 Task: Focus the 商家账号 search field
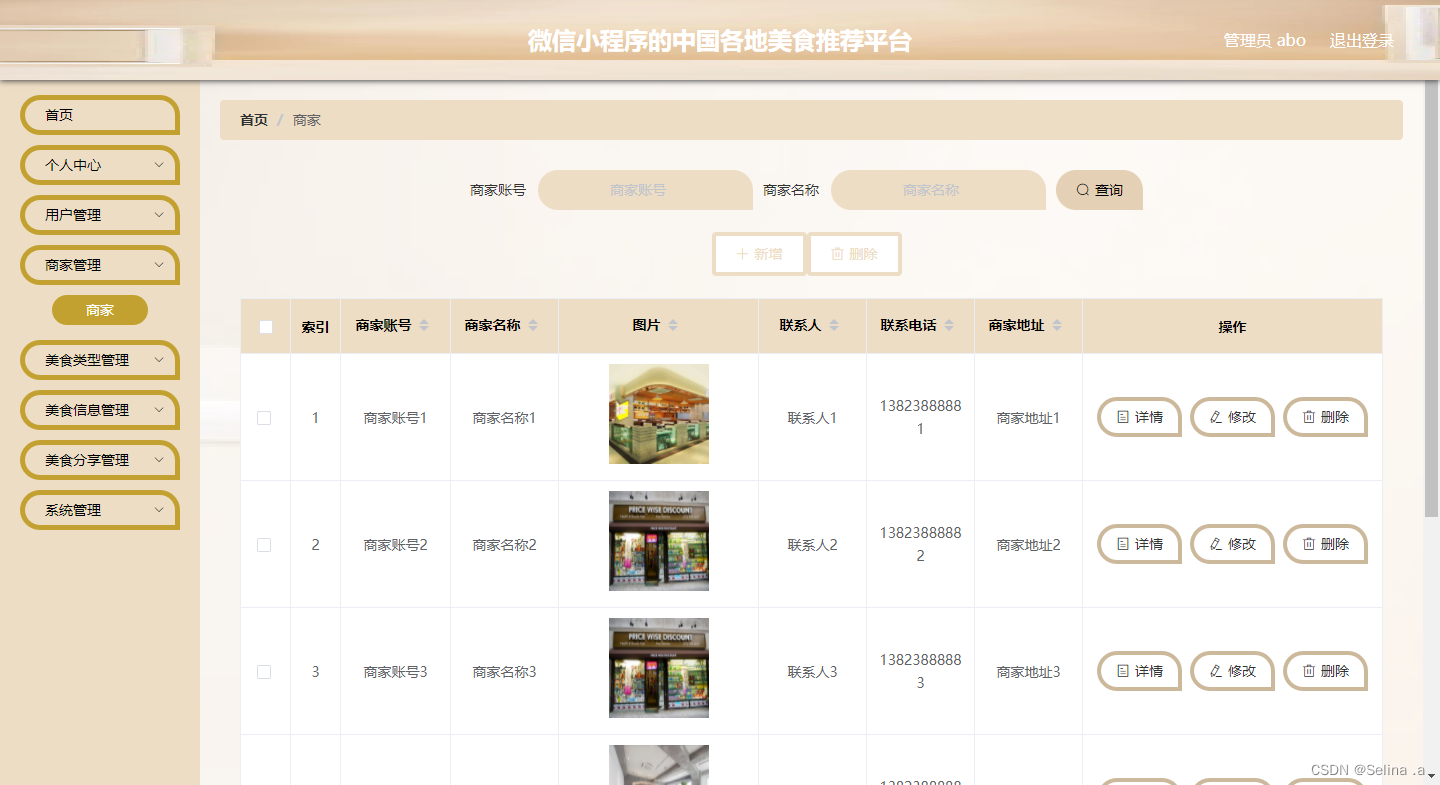pos(645,190)
